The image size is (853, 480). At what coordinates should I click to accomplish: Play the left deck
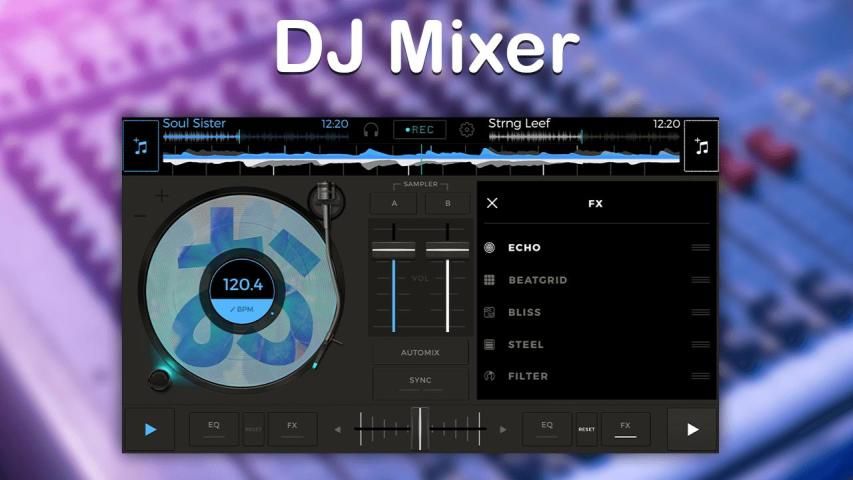tap(151, 429)
